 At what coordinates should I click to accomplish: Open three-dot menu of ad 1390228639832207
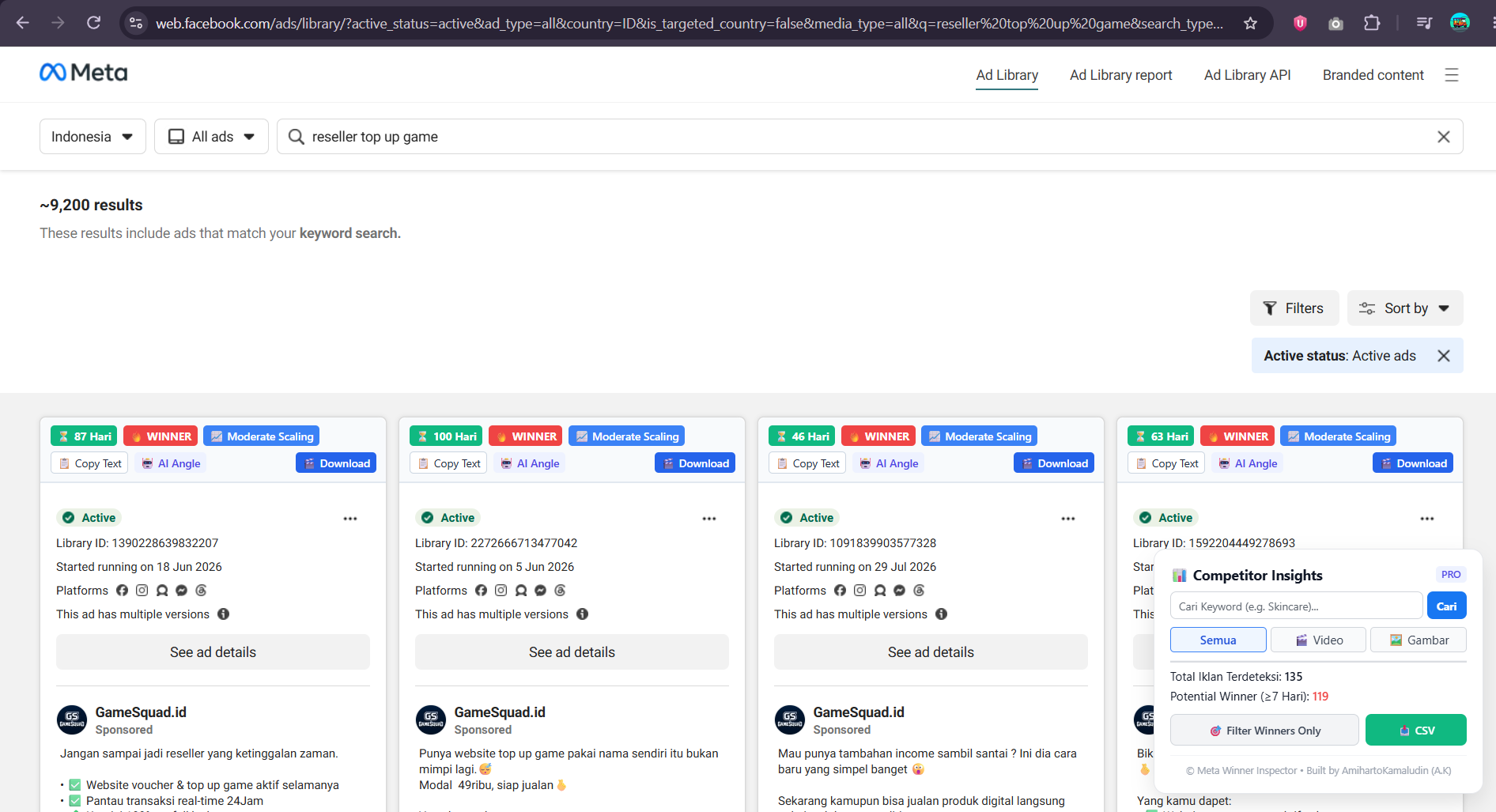pyautogui.click(x=350, y=519)
